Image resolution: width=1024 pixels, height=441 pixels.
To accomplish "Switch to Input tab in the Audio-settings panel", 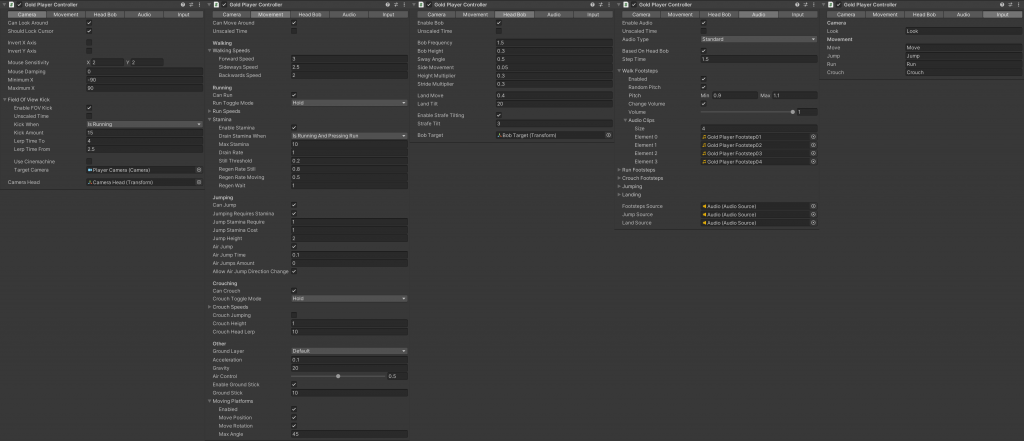I will (x=797, y=14).
